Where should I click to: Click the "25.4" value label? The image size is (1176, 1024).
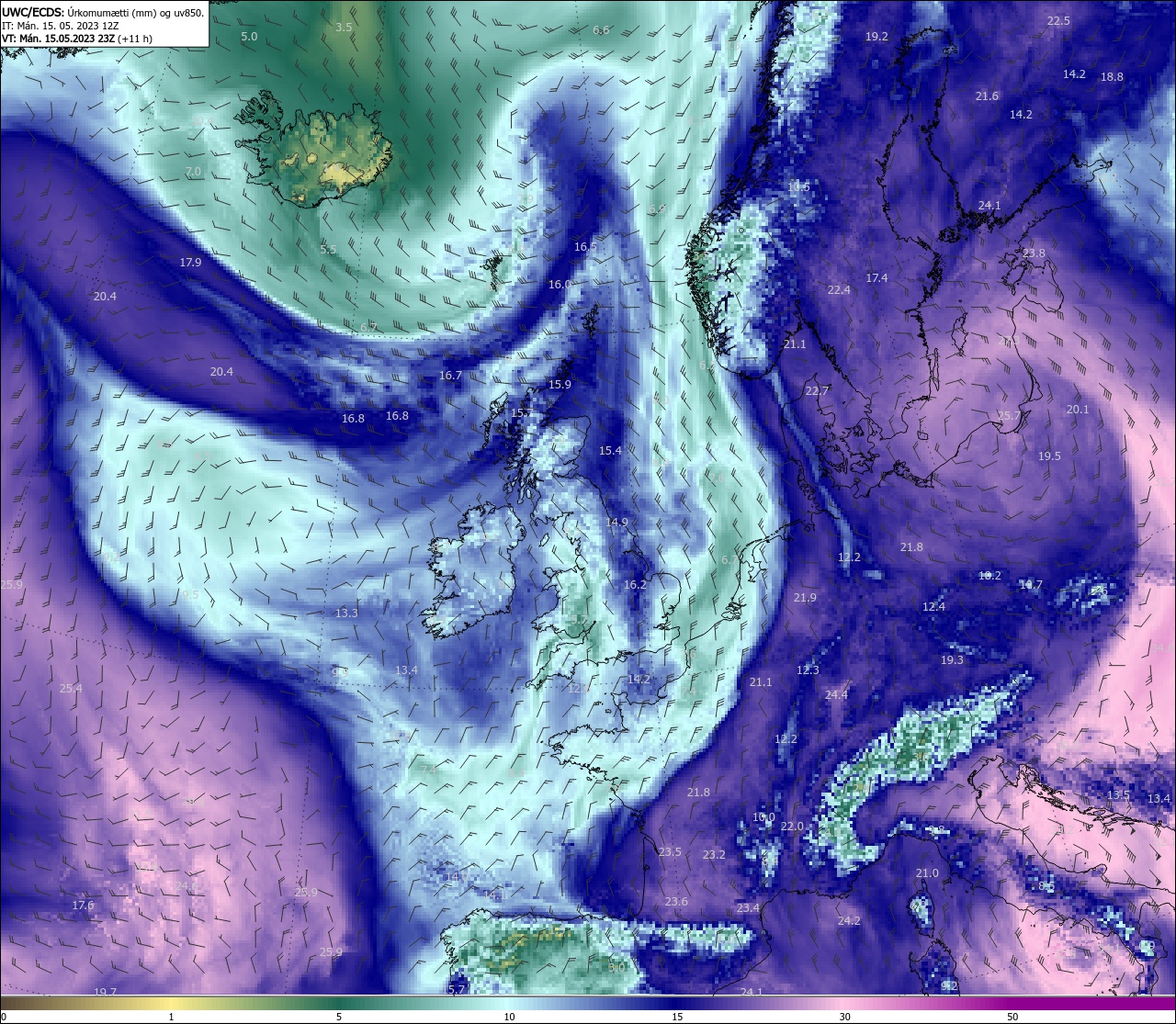71,689
